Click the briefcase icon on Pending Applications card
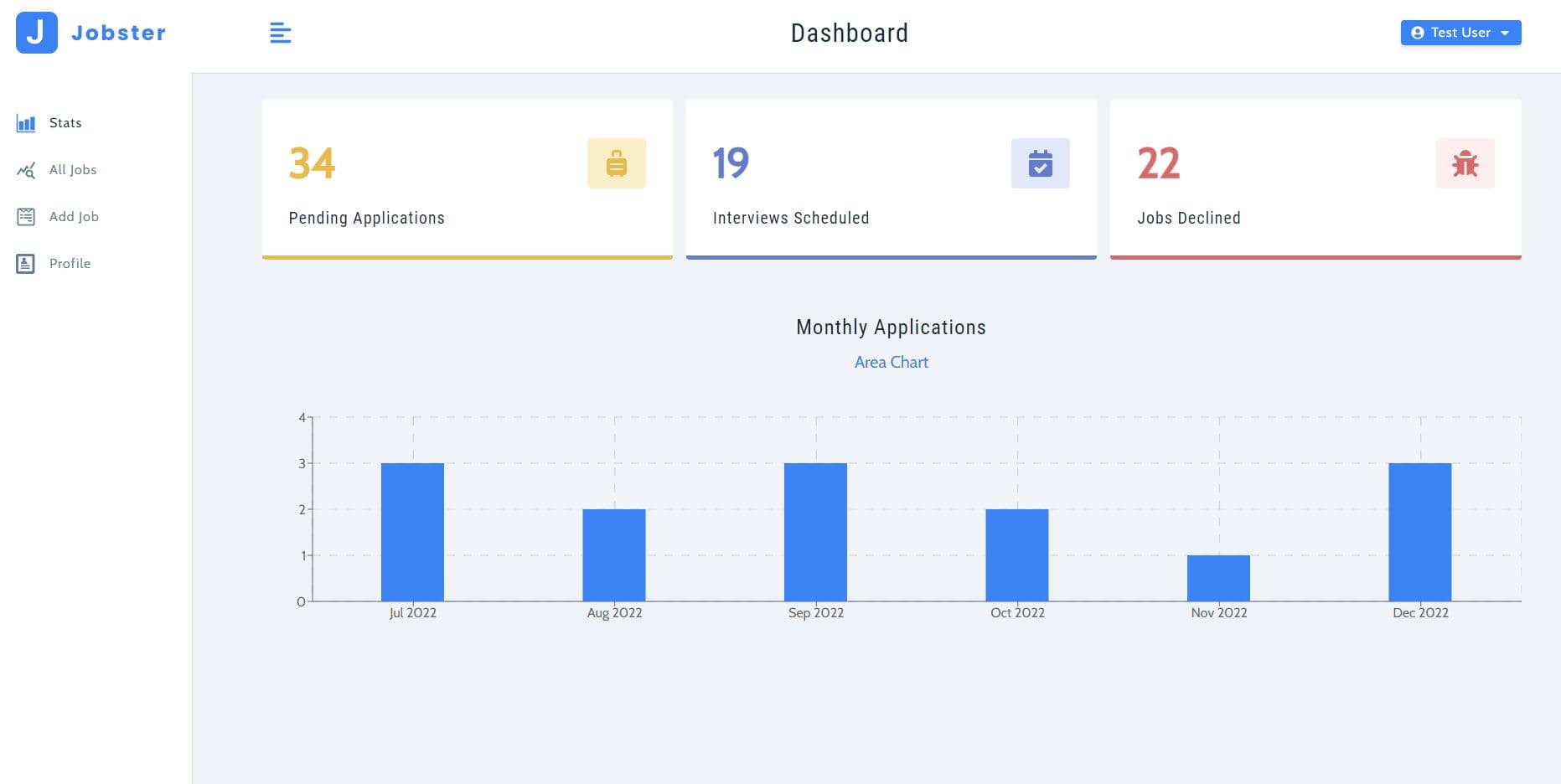The width and height of the screenshot is (1561, 784). (617, 163)
